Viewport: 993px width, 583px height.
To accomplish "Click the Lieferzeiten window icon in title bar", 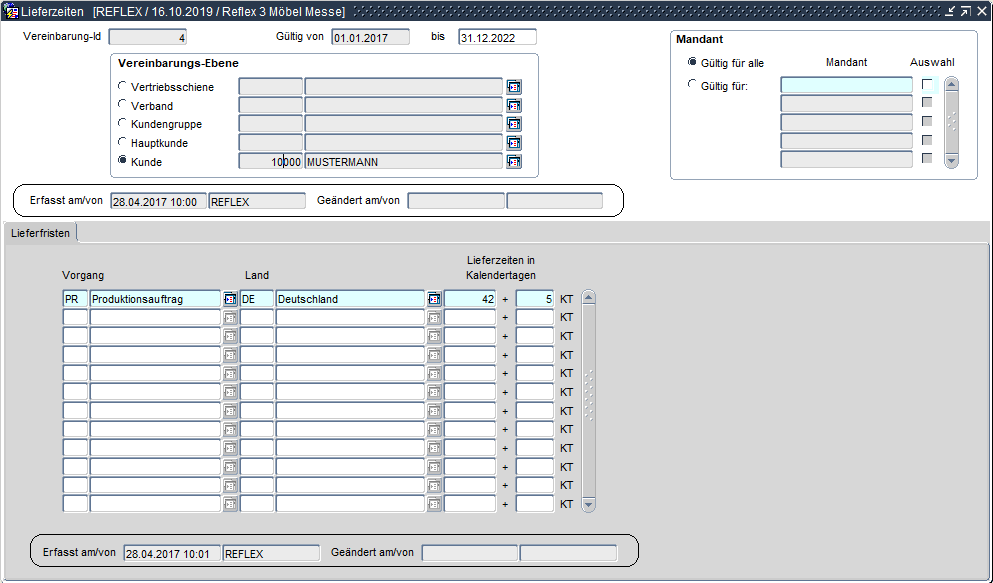I will coord(11,11).
